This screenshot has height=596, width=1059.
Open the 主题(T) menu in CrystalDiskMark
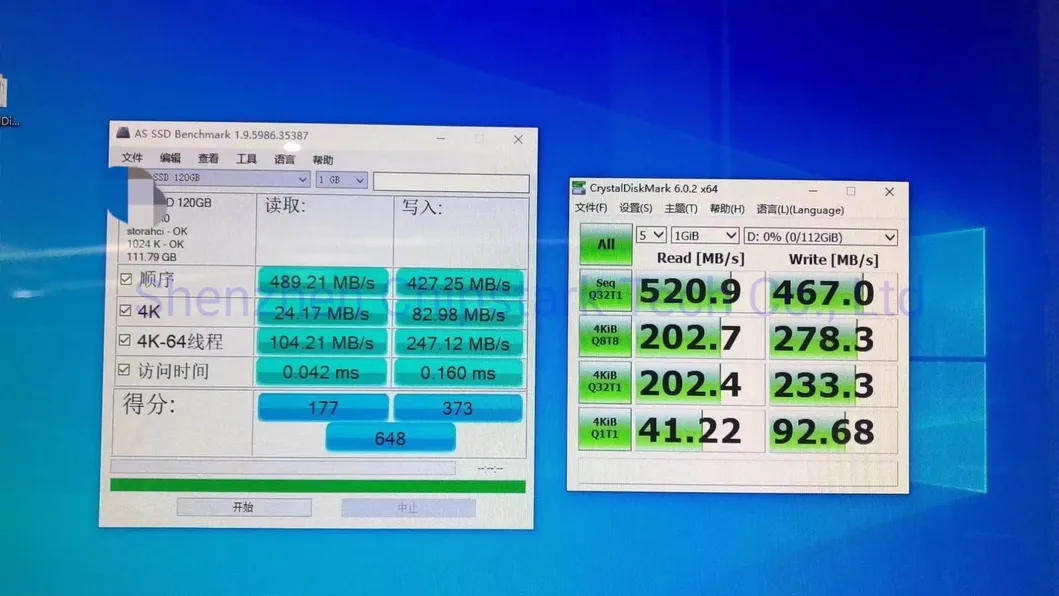coord(681,209)
